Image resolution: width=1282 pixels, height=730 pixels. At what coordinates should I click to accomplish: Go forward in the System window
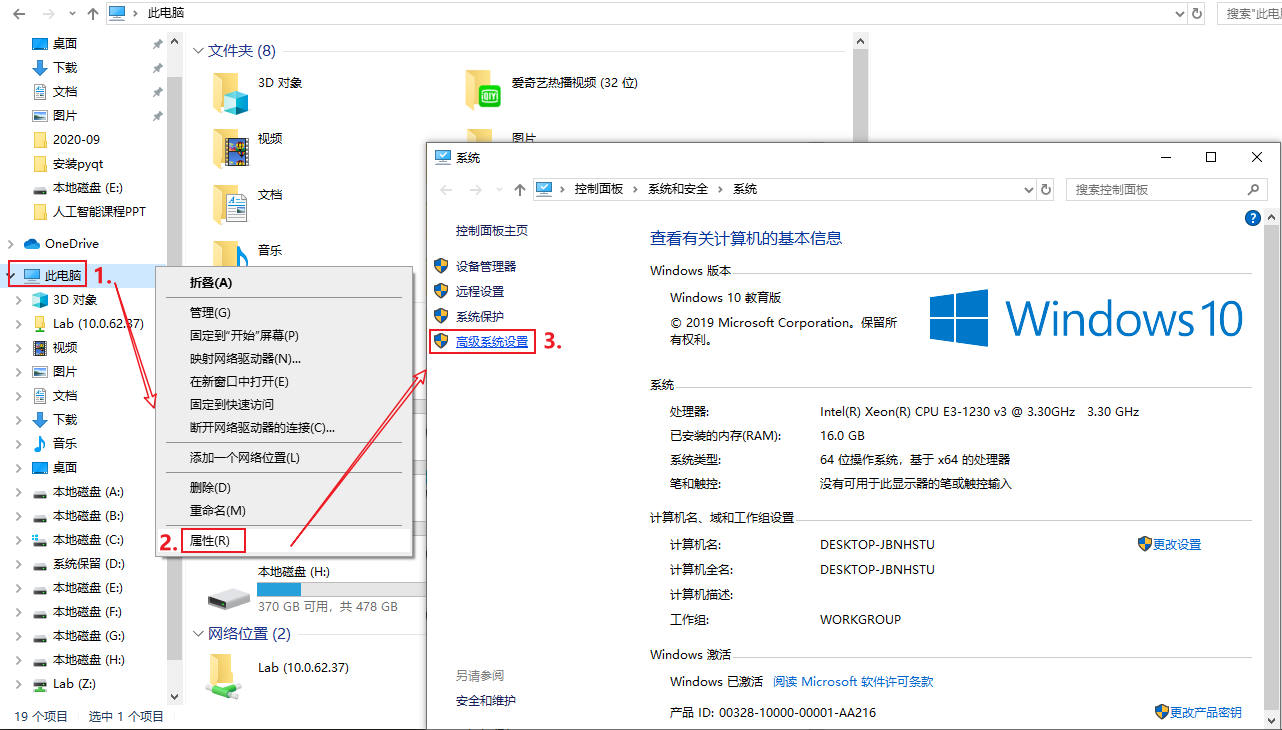pos(475,189)
